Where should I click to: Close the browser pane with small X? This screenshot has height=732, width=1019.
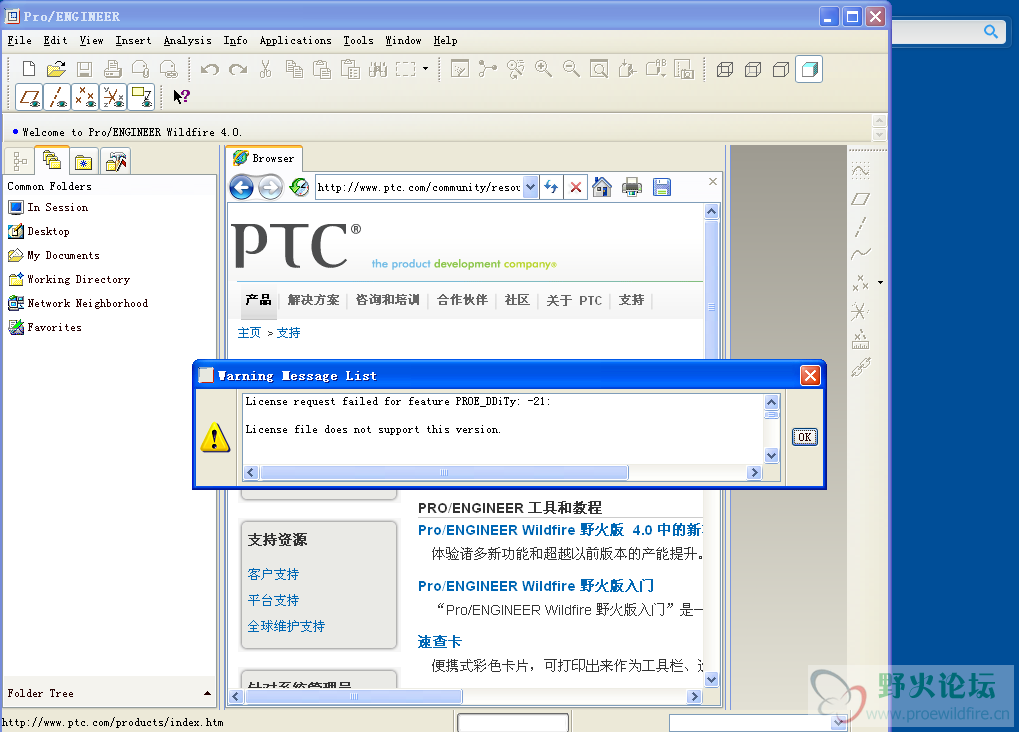713,181
